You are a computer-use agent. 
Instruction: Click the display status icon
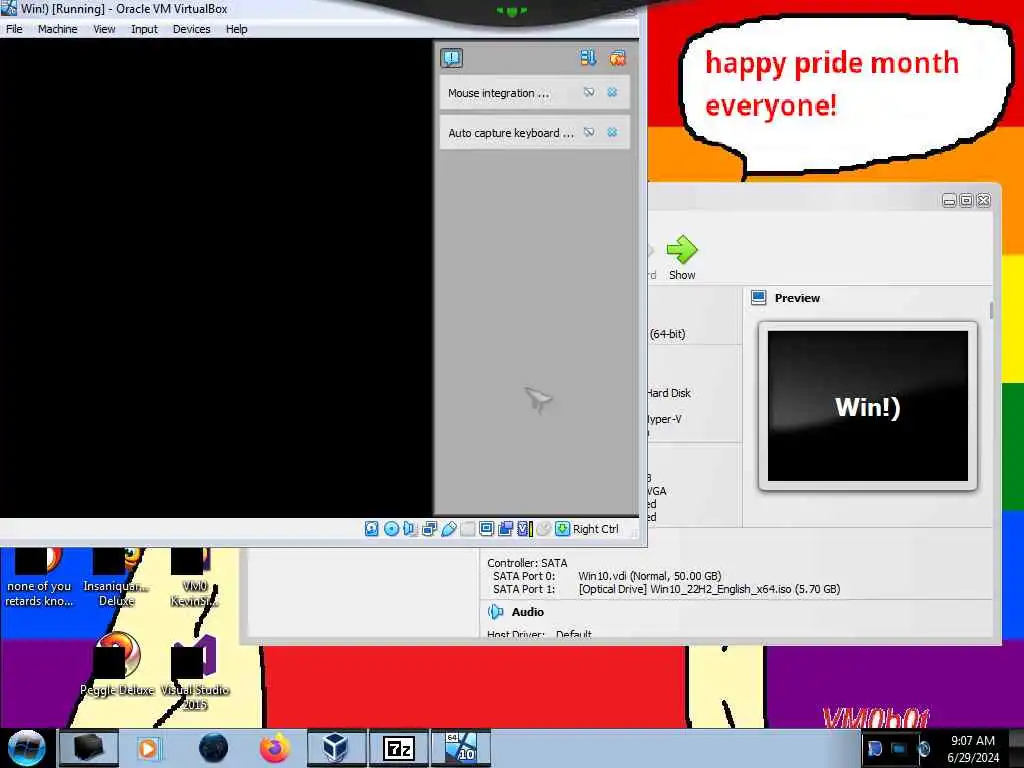point(486,529)
